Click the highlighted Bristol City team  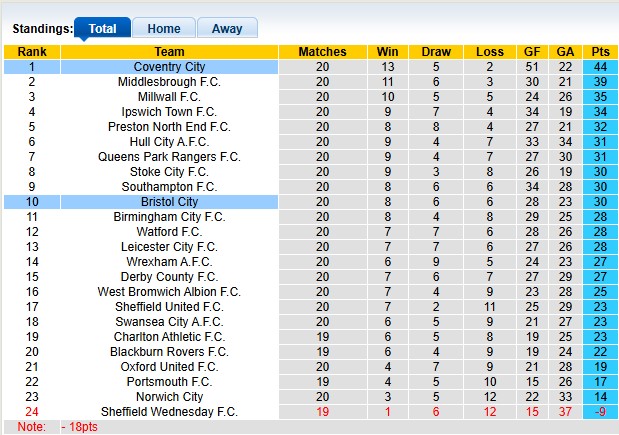coord(169,202)
